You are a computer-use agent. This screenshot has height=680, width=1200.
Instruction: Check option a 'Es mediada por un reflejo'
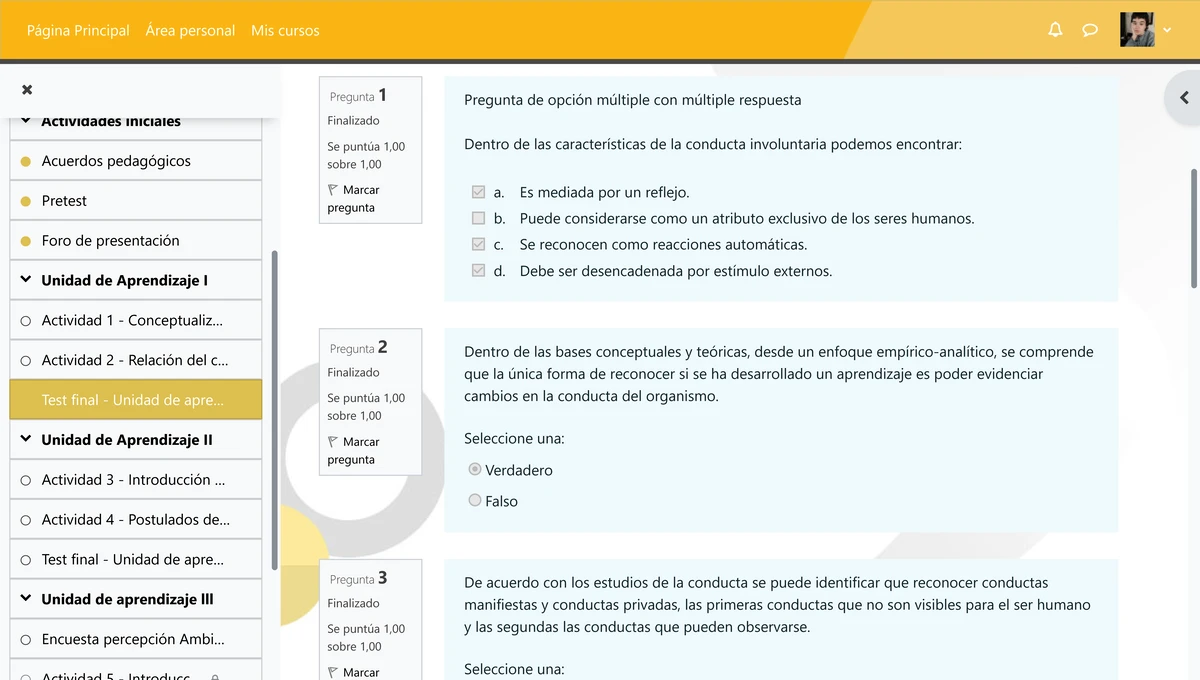[x=478, y=191]
